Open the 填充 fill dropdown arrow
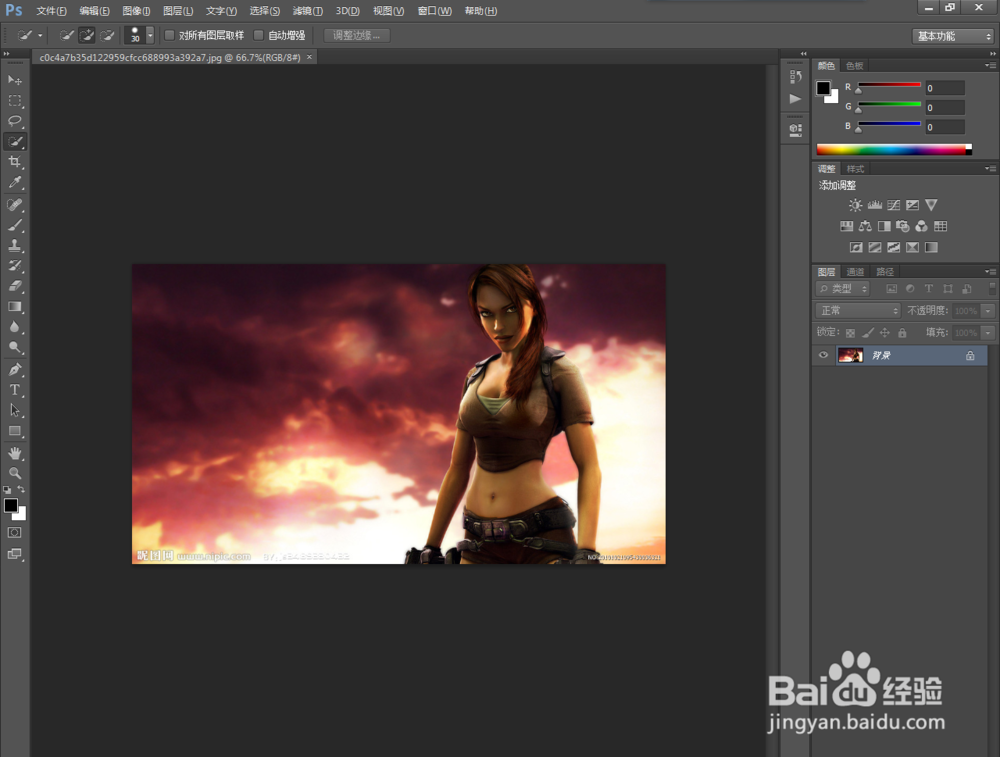The width and height of the screenshot is (1000, 757). [988, 333]
